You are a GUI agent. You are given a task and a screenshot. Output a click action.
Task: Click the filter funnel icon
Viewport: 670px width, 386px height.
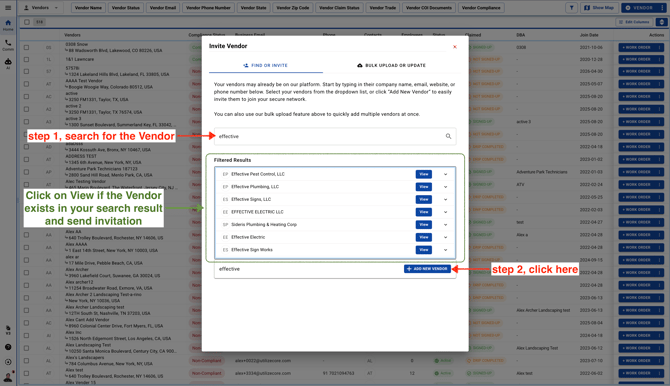click(571, 8)
